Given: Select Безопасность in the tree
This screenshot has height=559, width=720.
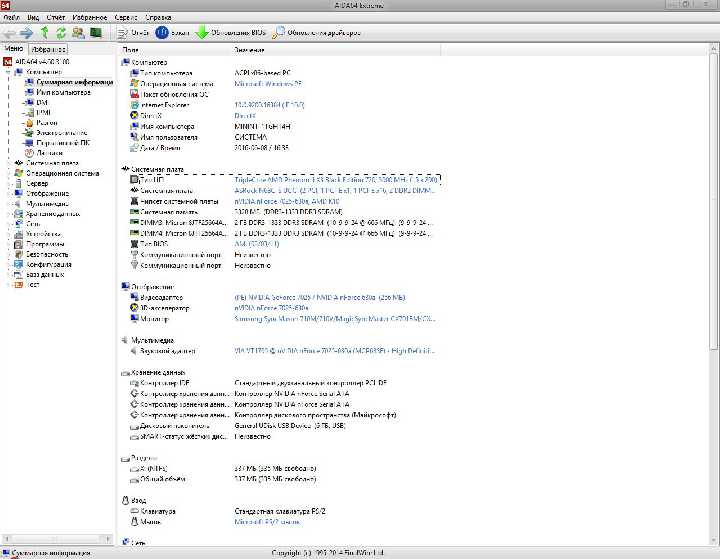Looking at the screenshot, I should pyautogui.click(x=41, y=254).
